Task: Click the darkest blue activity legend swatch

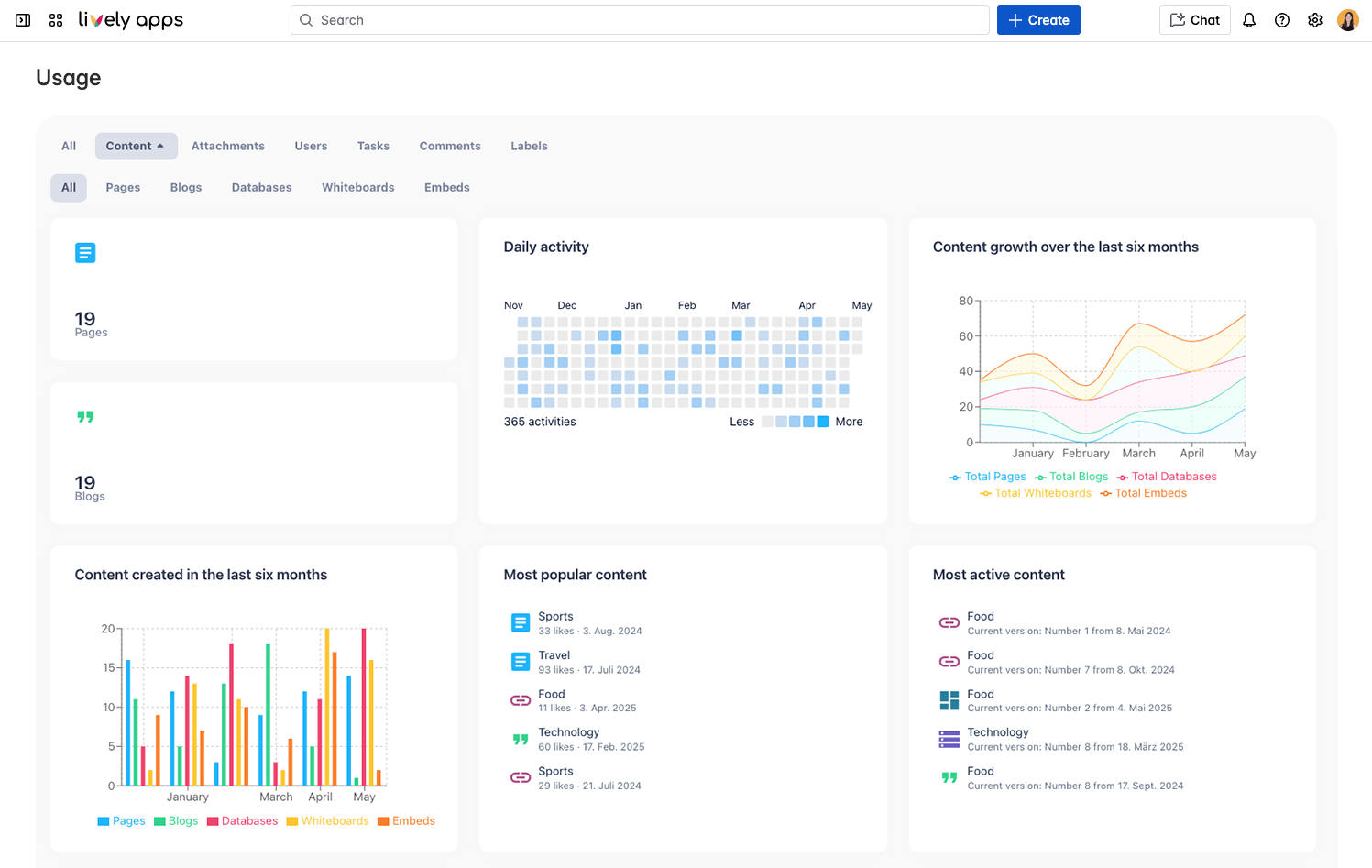Action: (x=822, y=422)
